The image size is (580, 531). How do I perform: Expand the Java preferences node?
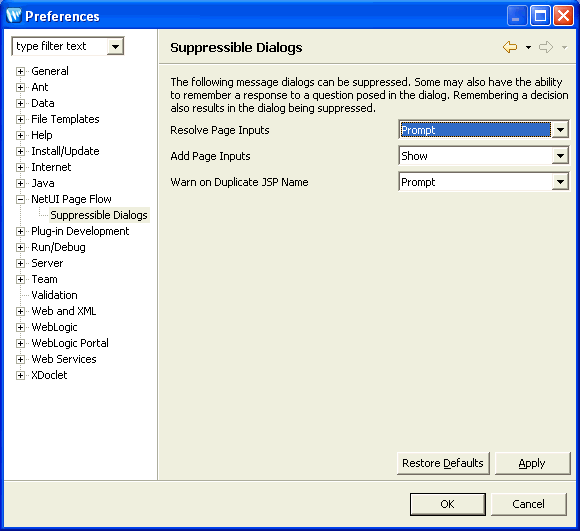20,183
